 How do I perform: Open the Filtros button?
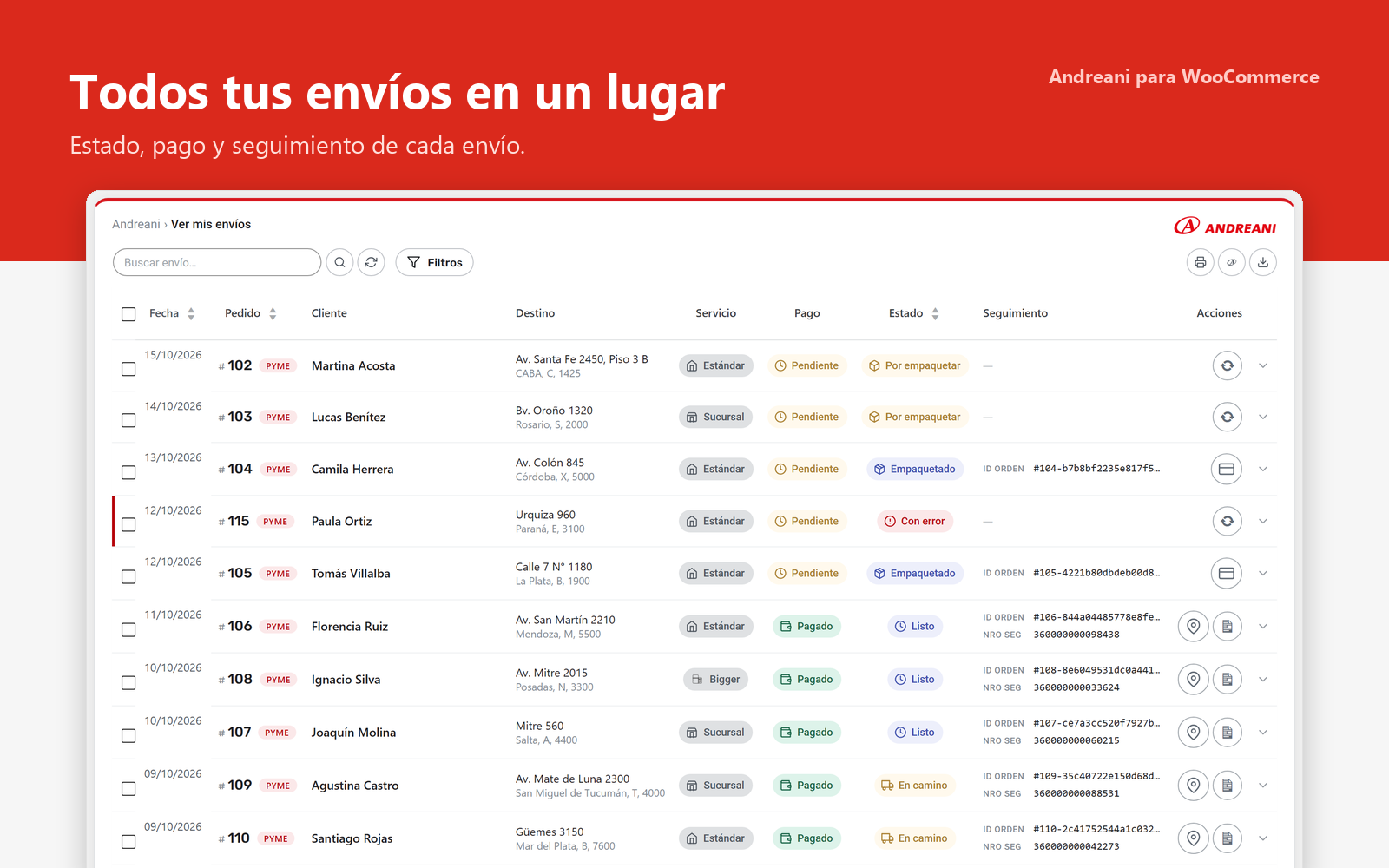434,262
